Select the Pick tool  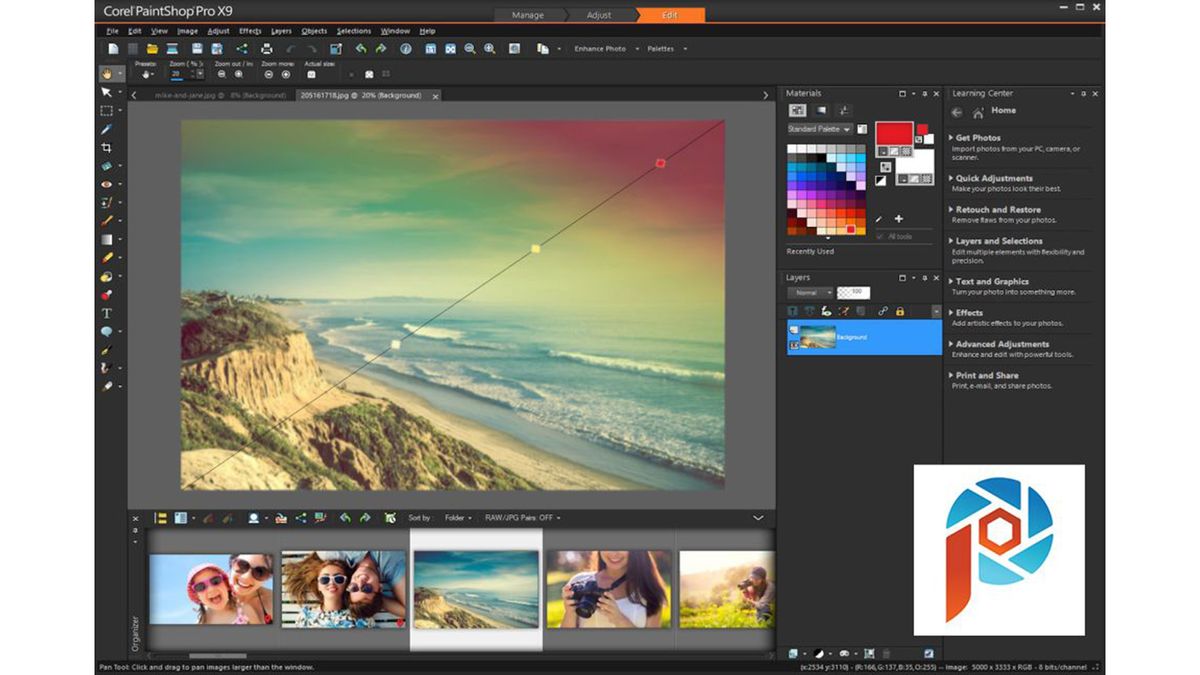point(105,95)
